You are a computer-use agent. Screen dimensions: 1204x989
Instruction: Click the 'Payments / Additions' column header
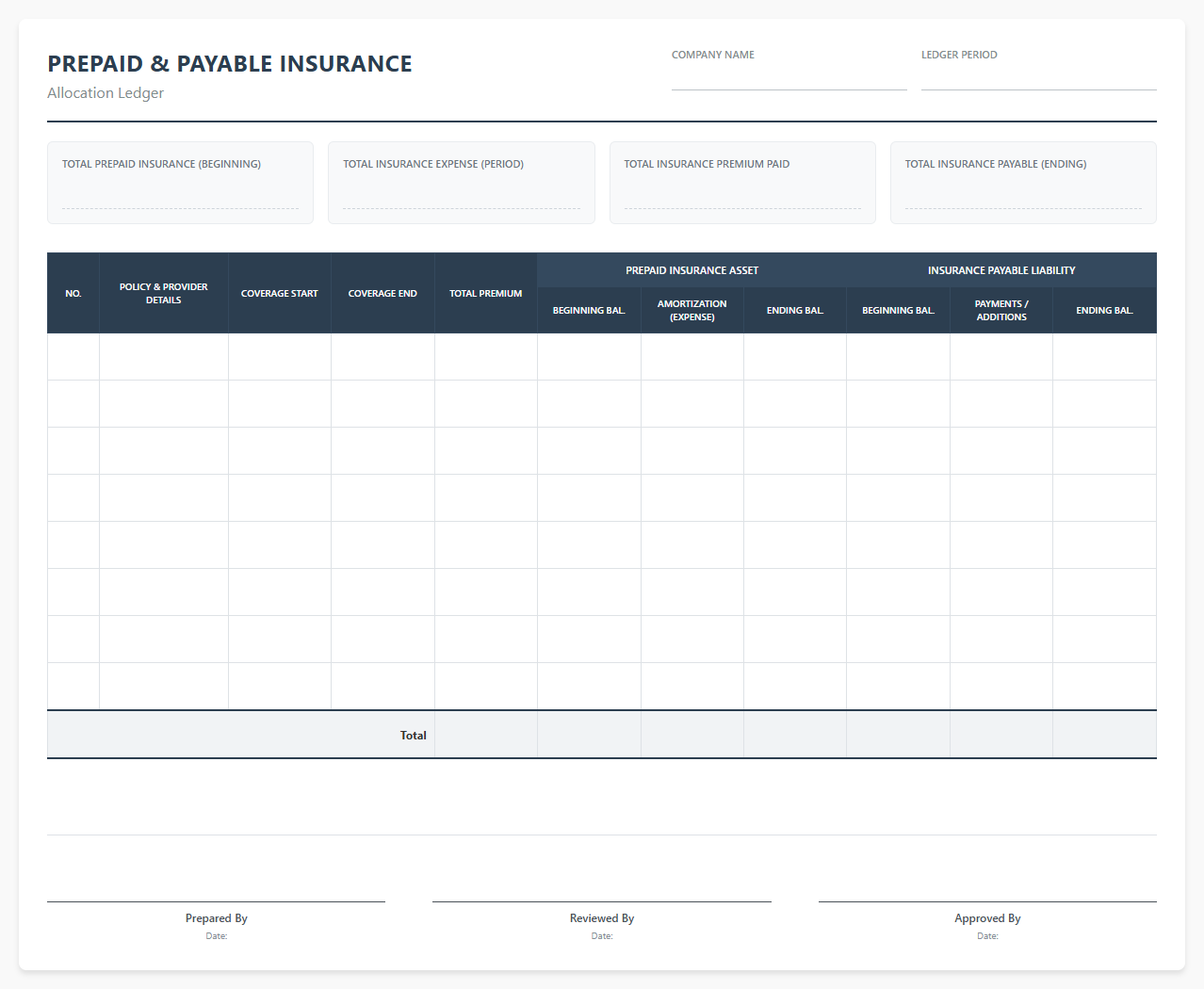(1001, 310)
